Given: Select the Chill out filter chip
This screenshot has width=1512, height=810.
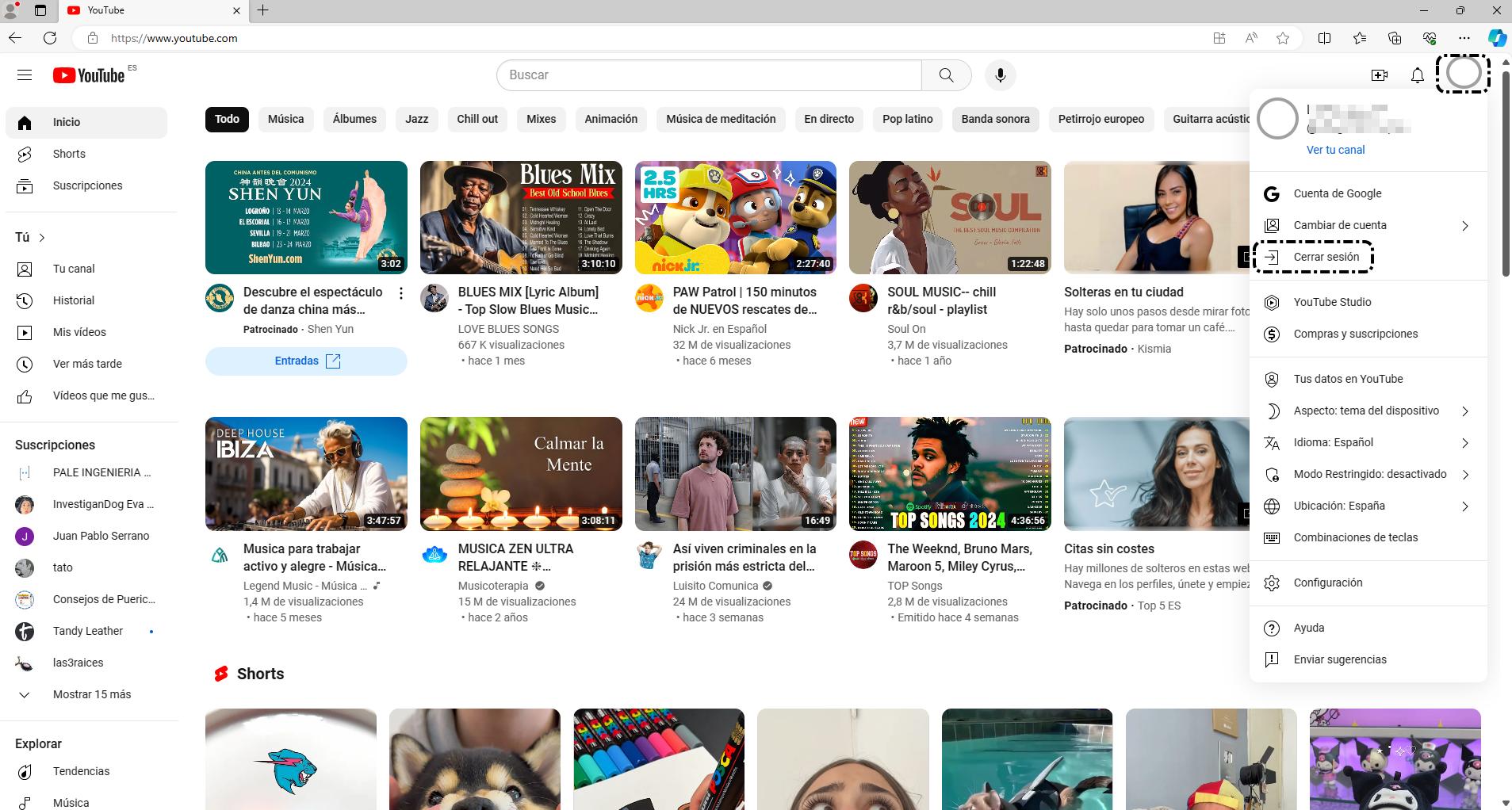Looking at the screenshot, I should tap(477, 119).
